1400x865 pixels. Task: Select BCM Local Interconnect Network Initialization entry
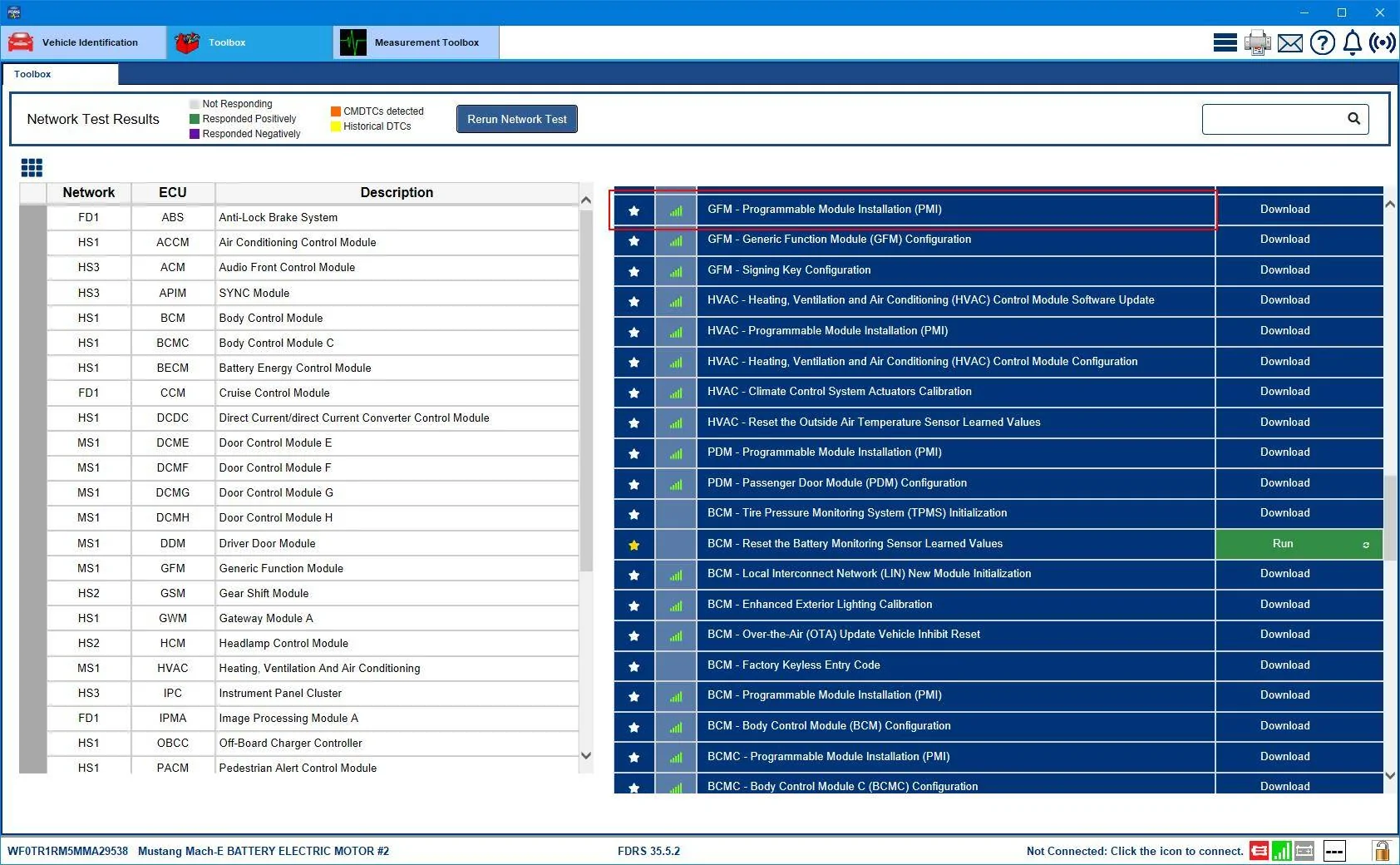coord(956,574)
